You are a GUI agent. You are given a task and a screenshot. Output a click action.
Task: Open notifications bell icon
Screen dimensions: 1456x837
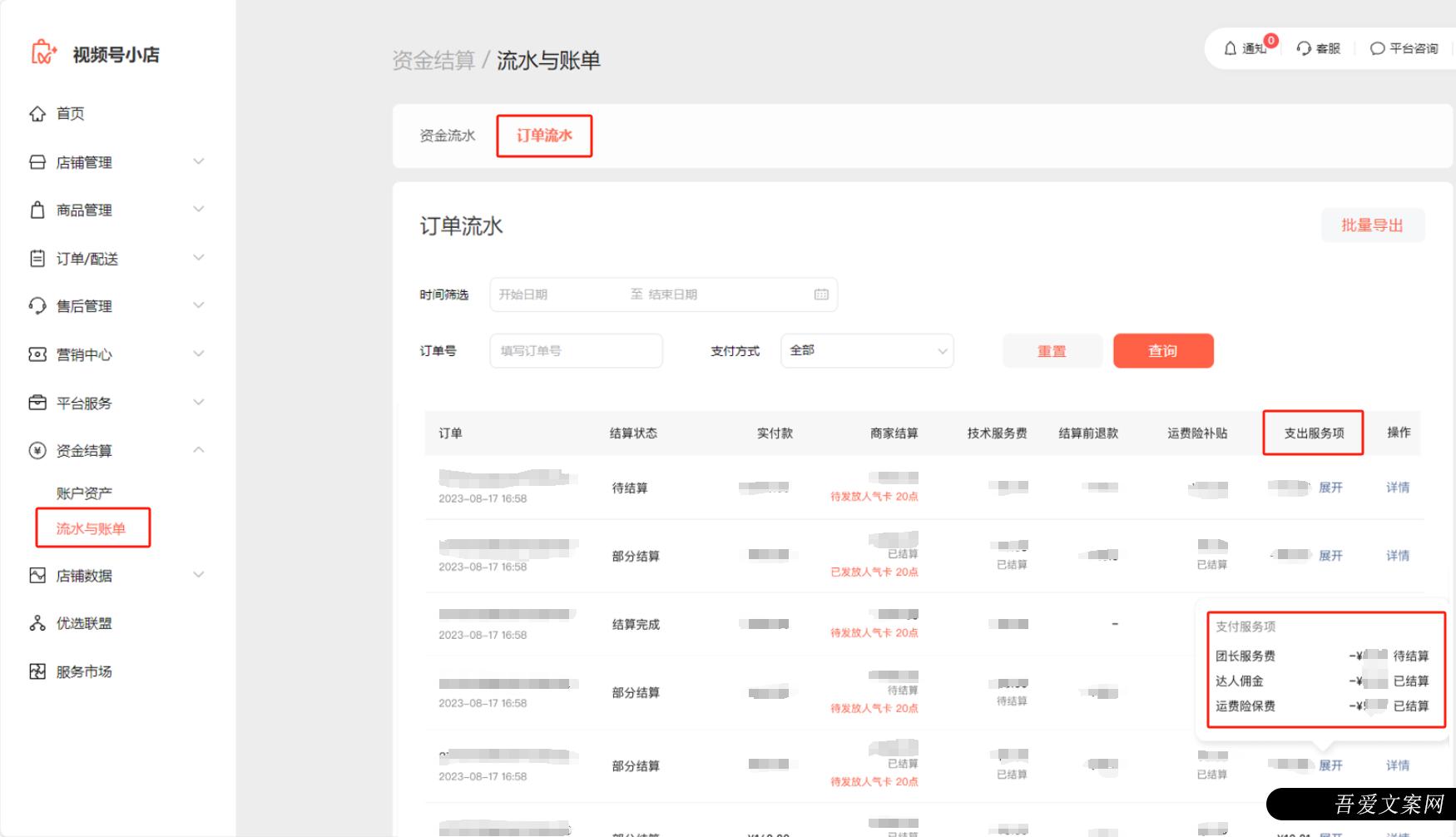click(x=1231, y=48)
